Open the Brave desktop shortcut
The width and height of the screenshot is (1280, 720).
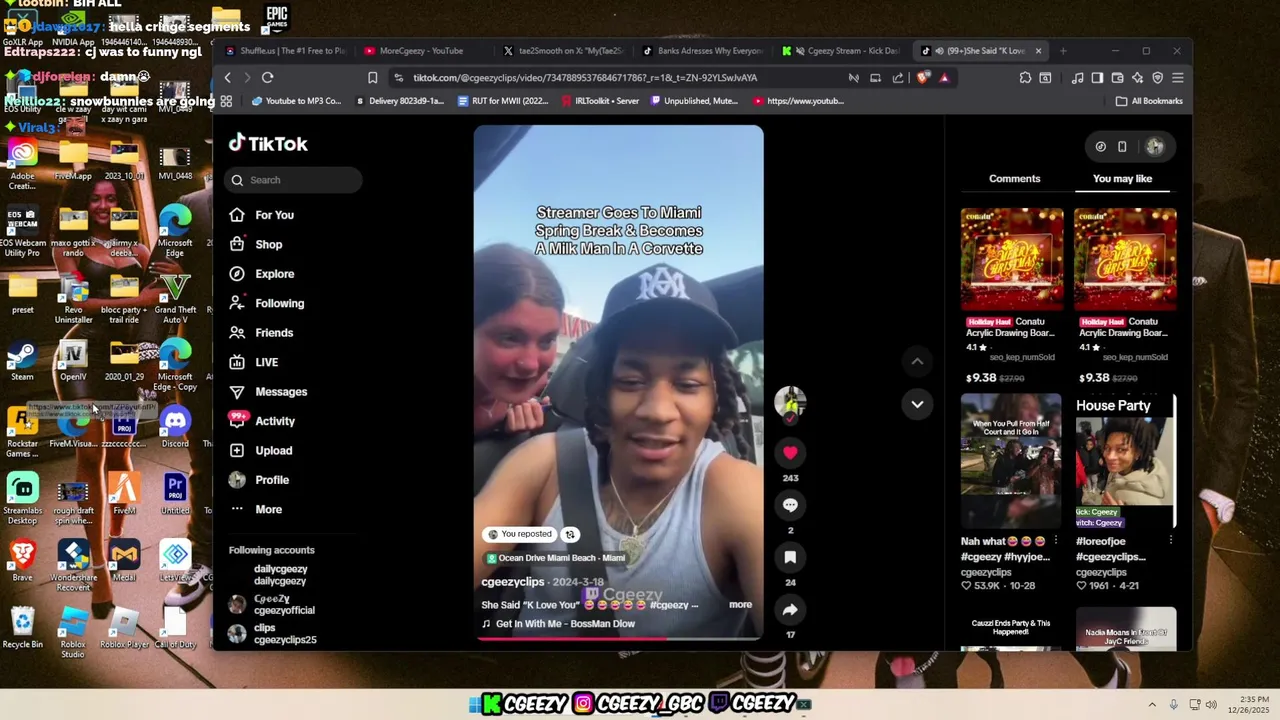(x=22, y=561)
